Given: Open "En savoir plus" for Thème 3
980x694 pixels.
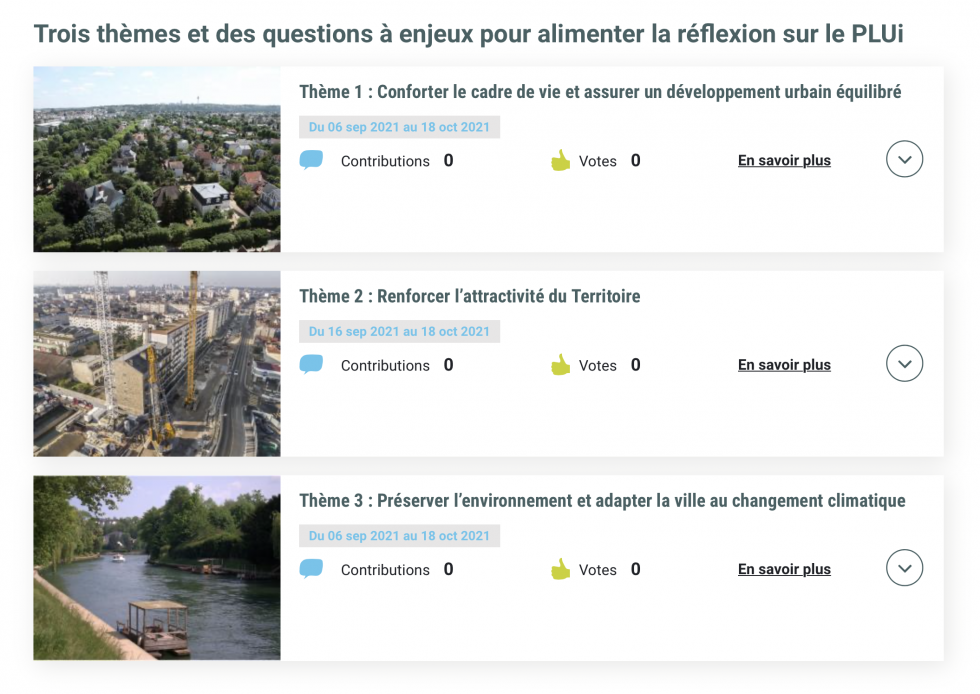Looking at the screenshot, I should [x=784, y=570].
